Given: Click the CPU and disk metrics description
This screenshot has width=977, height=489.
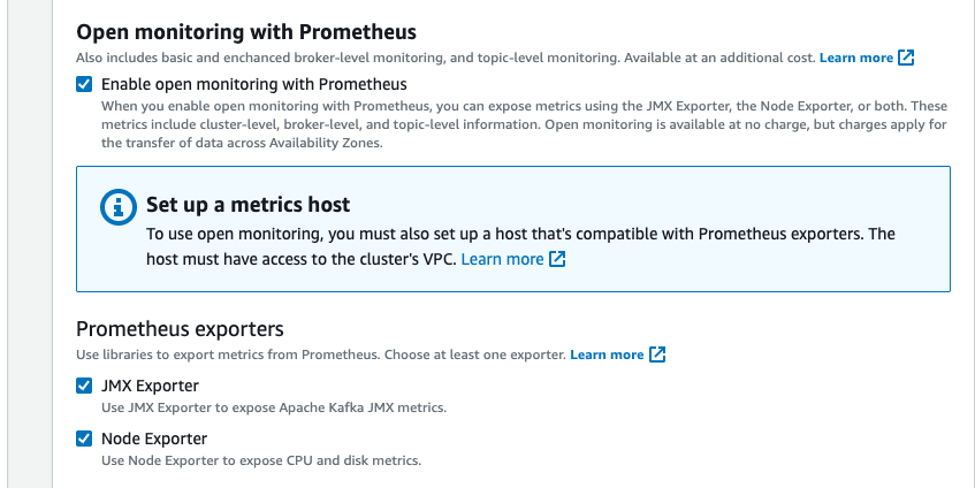Looking at the screenshot, I should coord(261,461).
